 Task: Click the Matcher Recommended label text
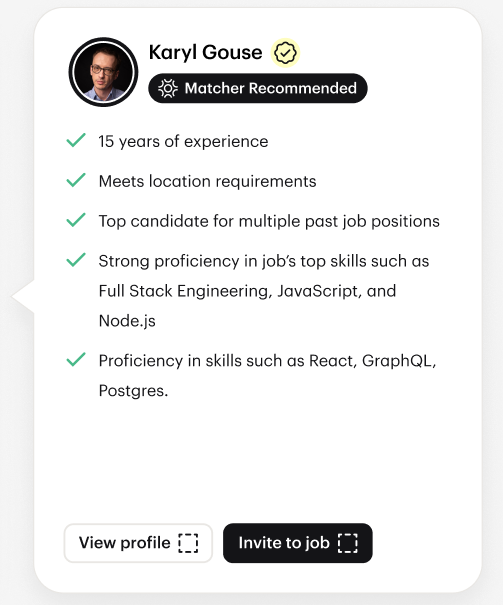pos(270,88)
